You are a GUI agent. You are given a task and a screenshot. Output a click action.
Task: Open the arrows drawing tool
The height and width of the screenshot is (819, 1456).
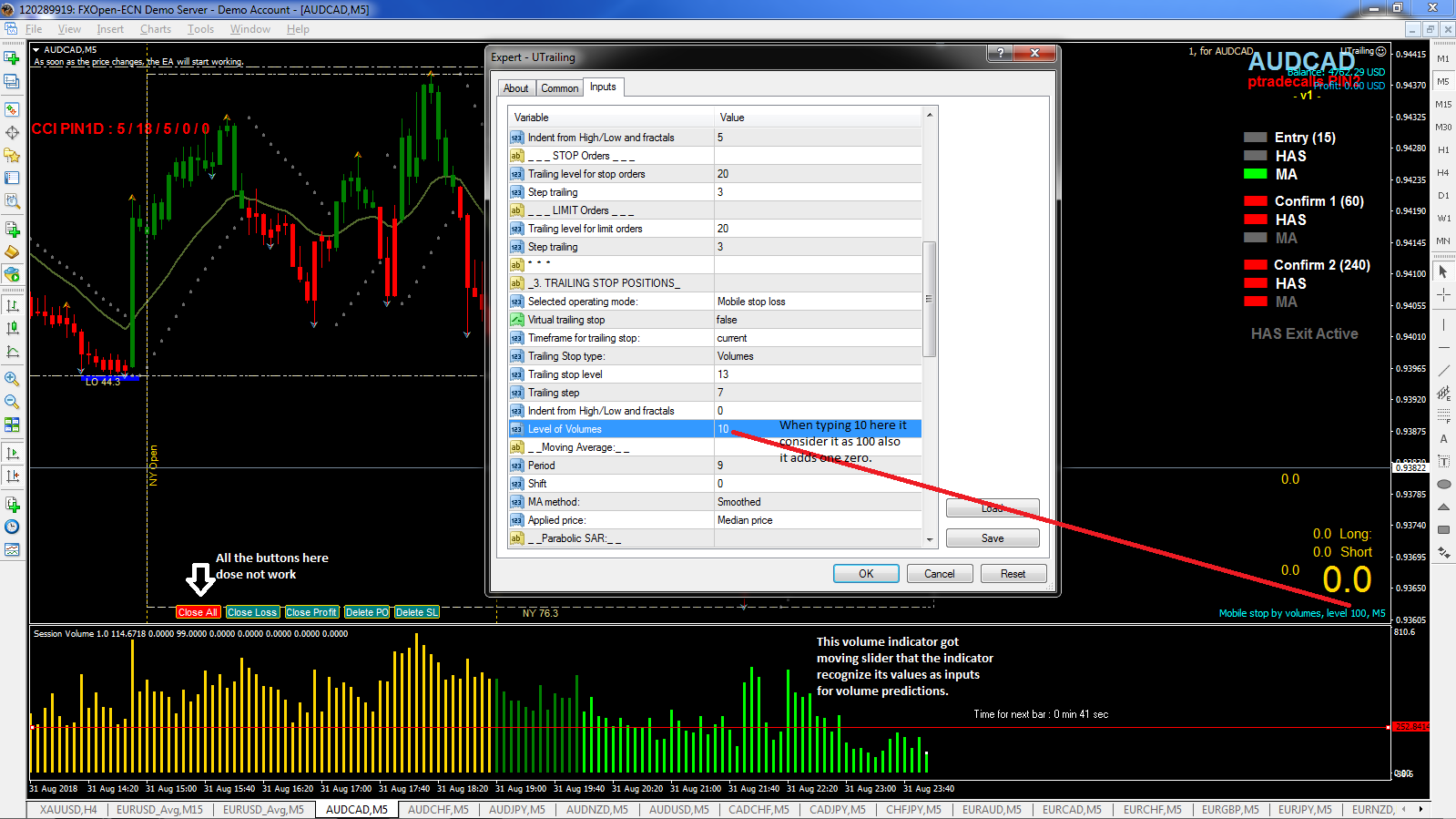point(1443,553)
